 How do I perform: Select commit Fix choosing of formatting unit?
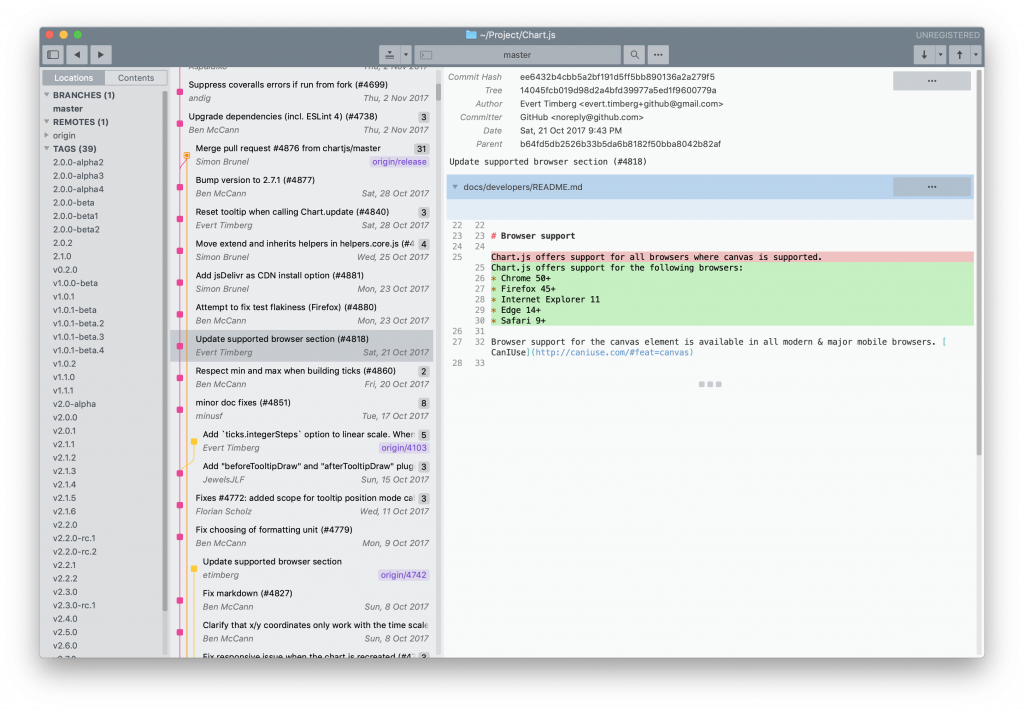click(304, 536)
